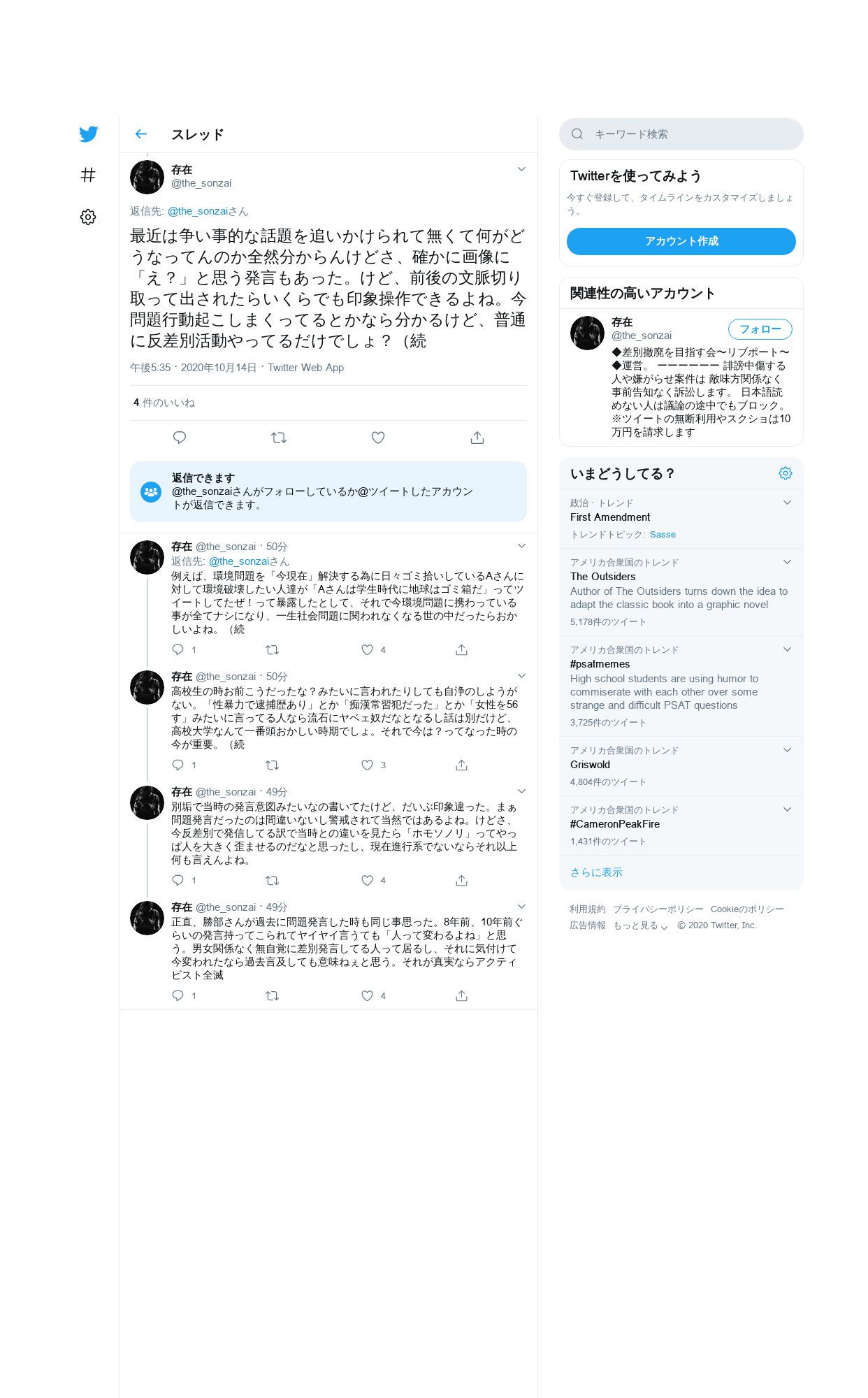This screenshot has width=868, height=1398.
Task: Open the sidebar Settings gear icon
Action: (88, 217)
